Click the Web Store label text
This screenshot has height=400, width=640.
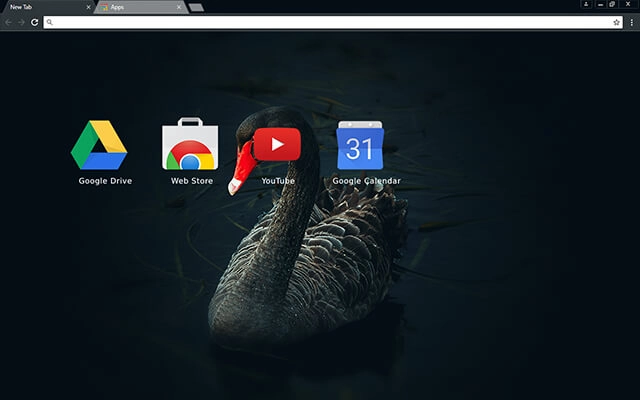pyautogui.click(x=192, y=181)
